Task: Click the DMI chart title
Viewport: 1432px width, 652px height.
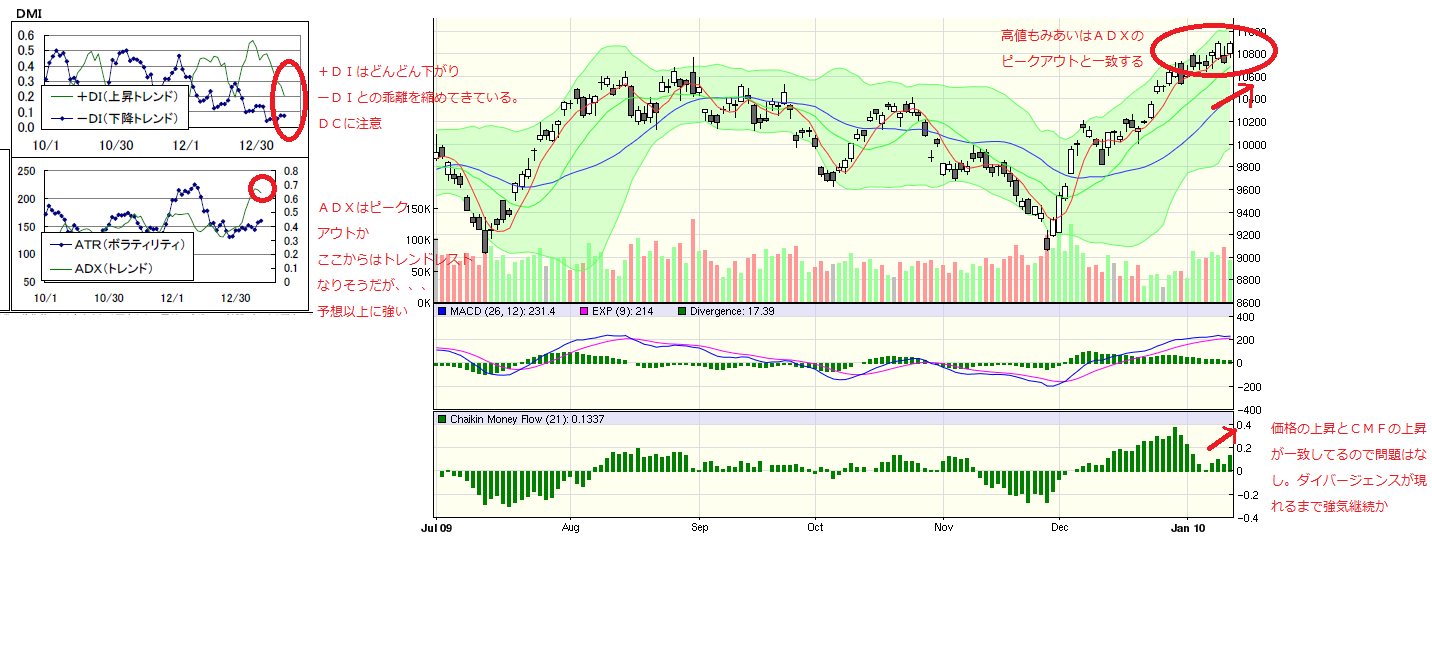Action: tap(30, 11)
